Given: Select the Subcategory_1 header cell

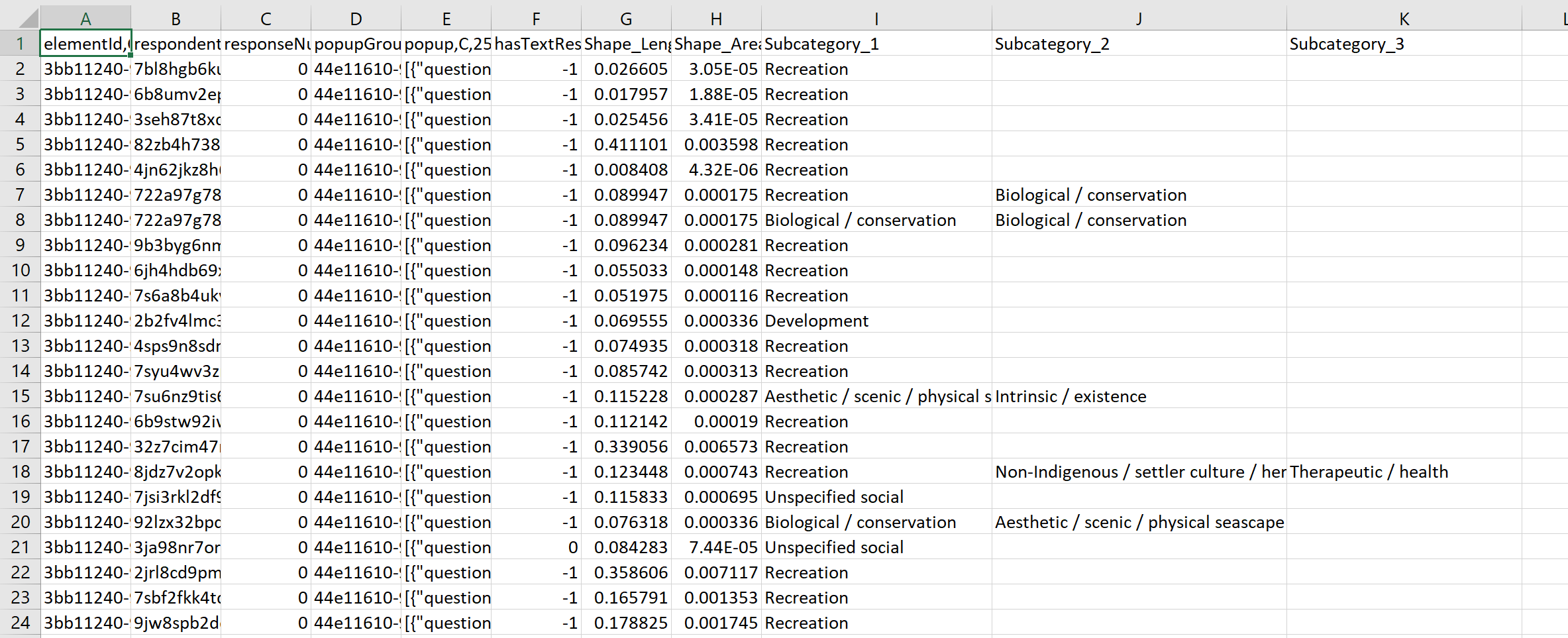Looking at the screenshot, I should [876, 44].
